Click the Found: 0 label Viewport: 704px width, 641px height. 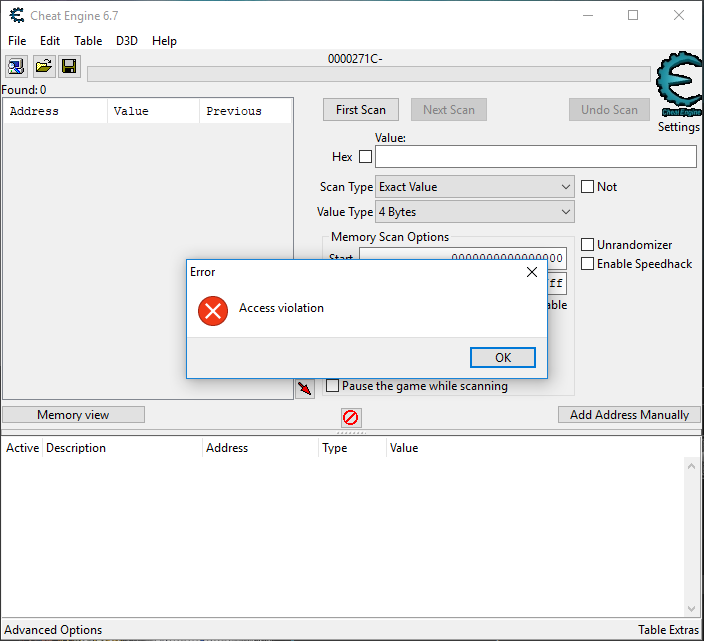tap(24, 90)
